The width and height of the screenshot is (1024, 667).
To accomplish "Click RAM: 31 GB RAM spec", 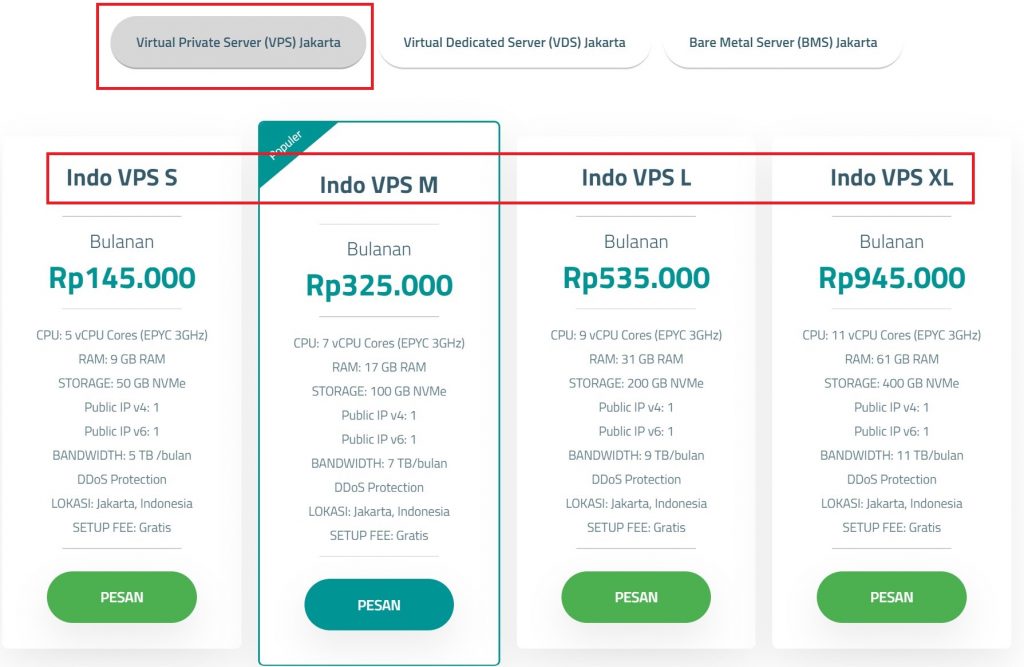I will [636, 359].
